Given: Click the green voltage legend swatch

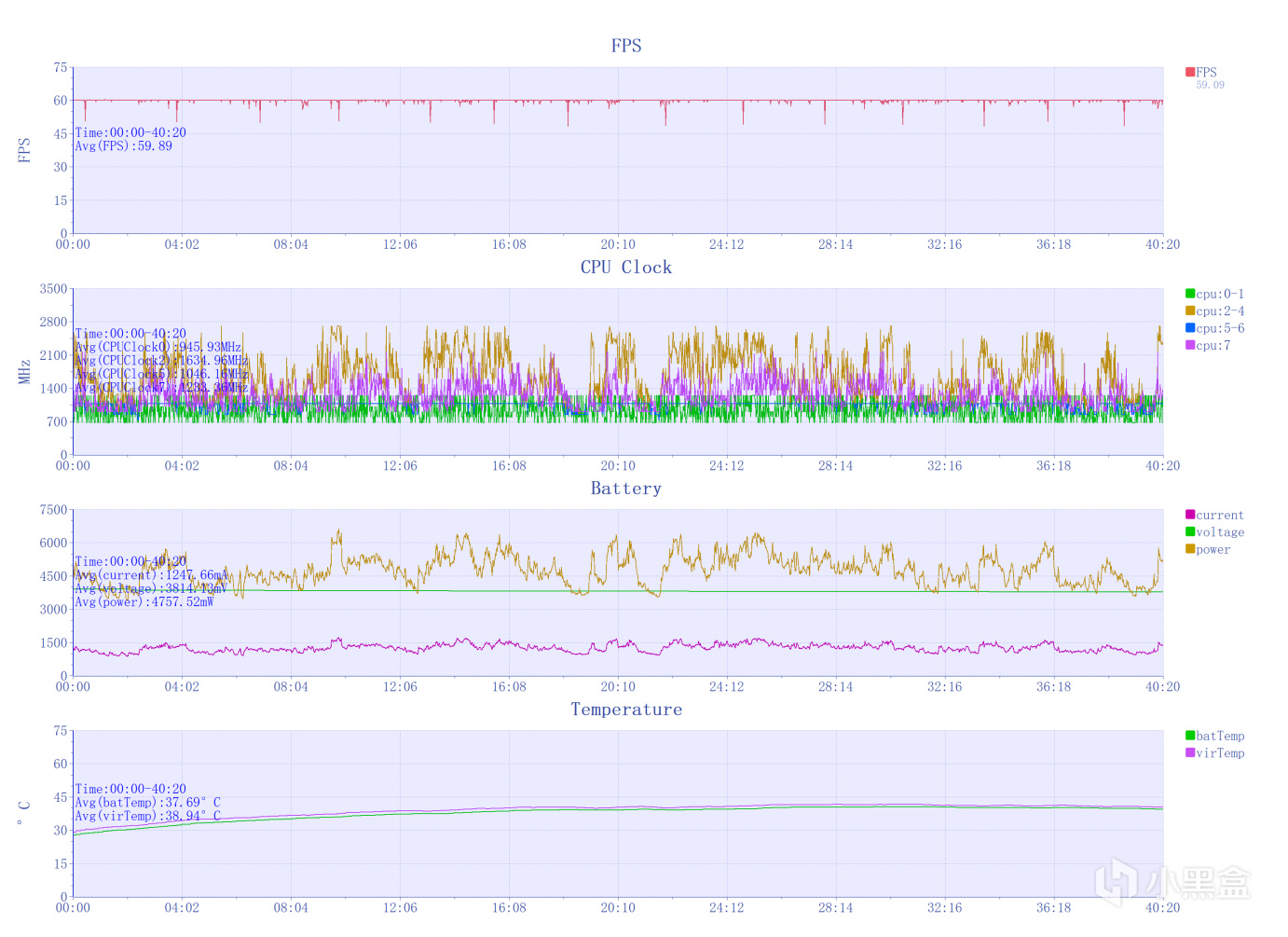Looking at the screenshot, I should [x=1190, y=531].
